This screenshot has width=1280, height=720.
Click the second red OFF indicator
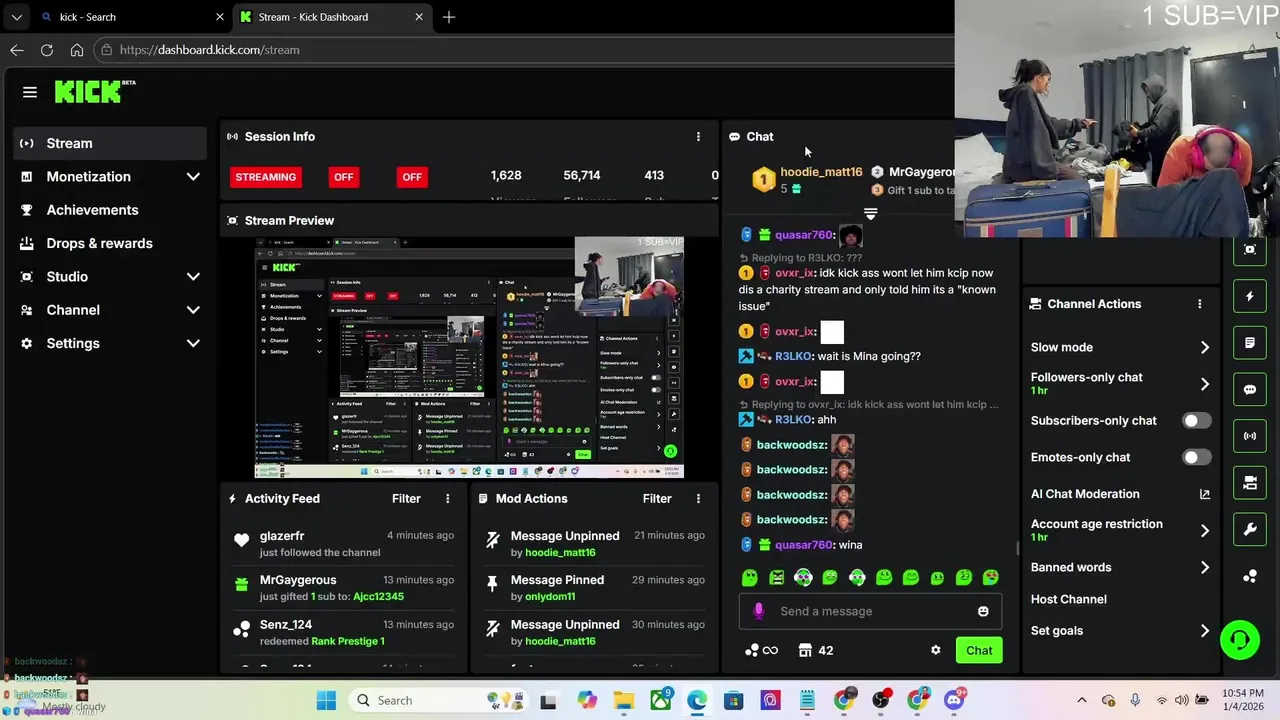pos(412,177)
